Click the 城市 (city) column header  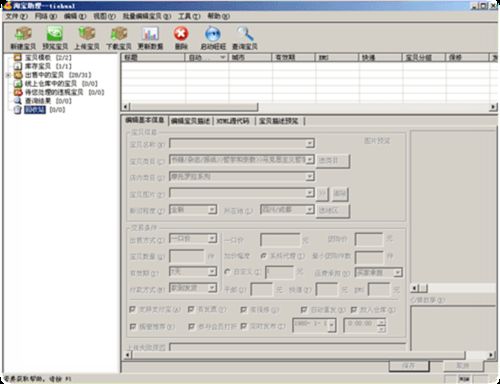click(250, 58)
